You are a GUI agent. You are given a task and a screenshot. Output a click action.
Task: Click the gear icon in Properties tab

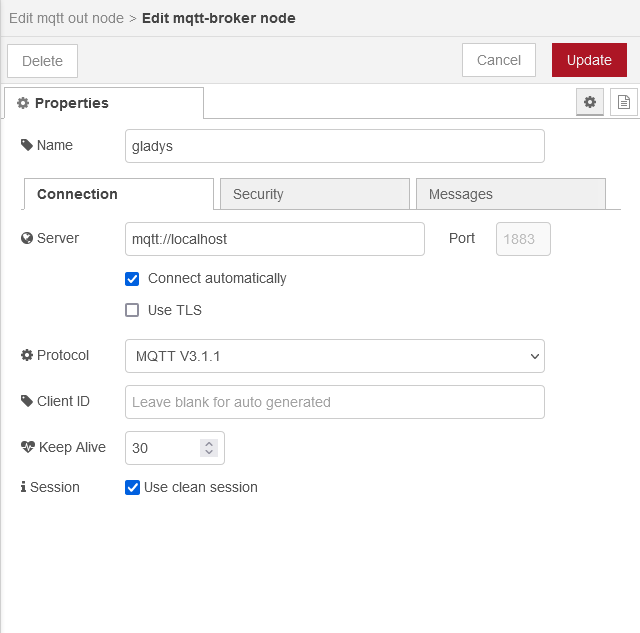point(23,103)
